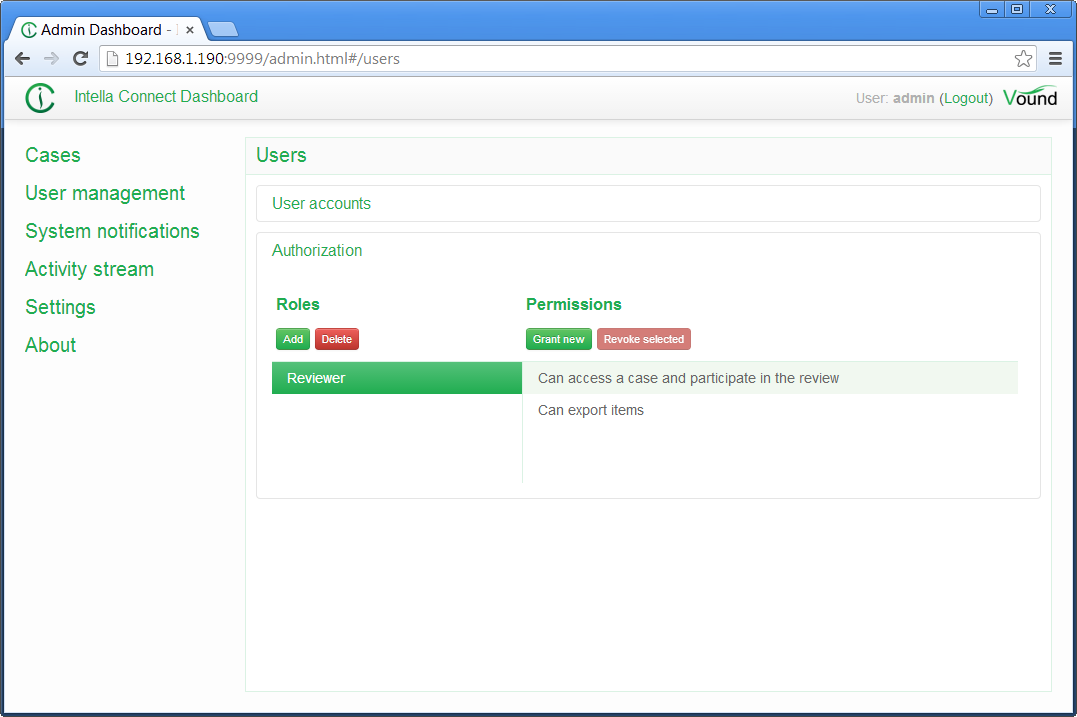Screen dimensions: 1077x717
Task: Expand the User accounts section
Action: [321, 204]
